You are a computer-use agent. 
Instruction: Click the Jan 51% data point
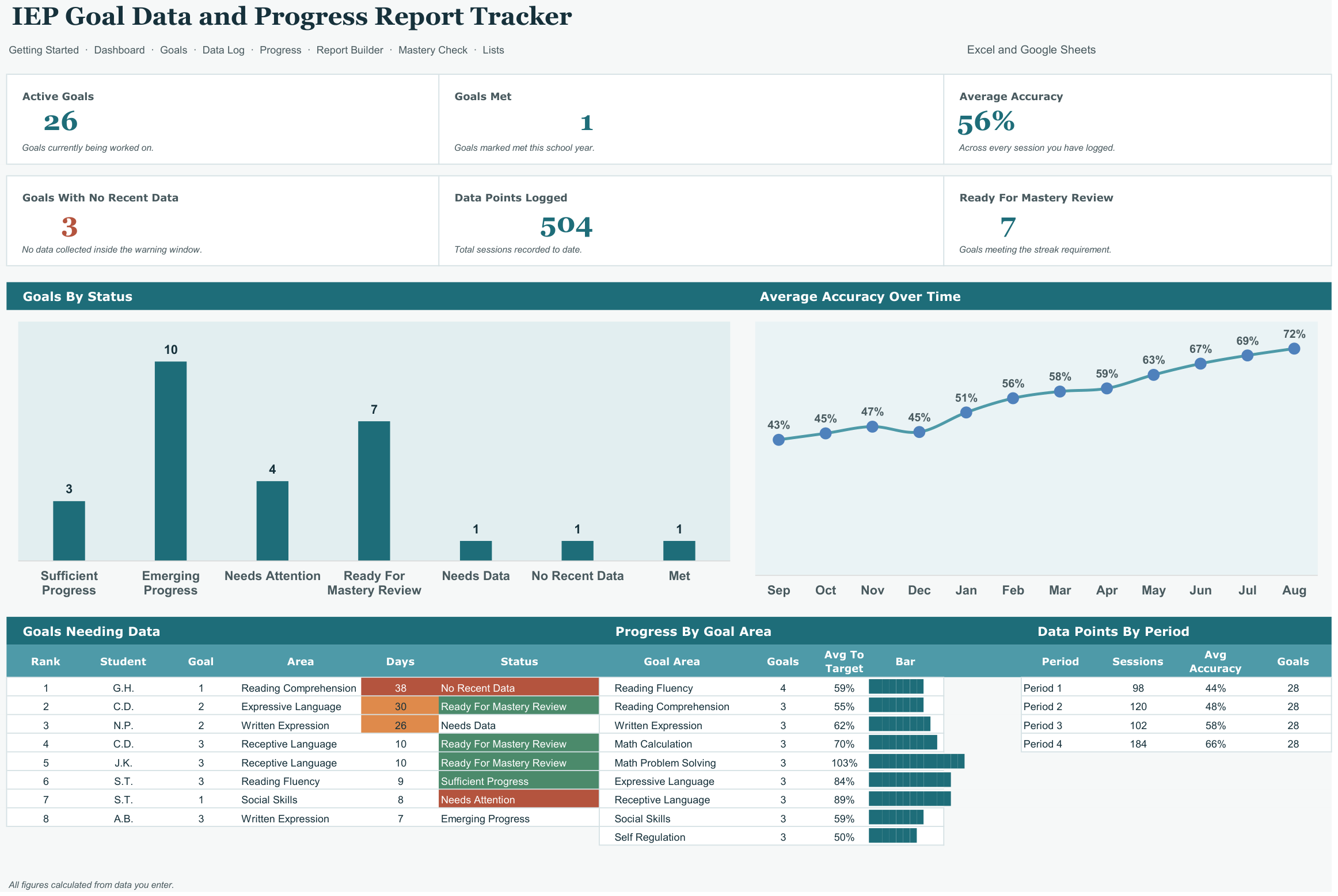pos(966,413)
